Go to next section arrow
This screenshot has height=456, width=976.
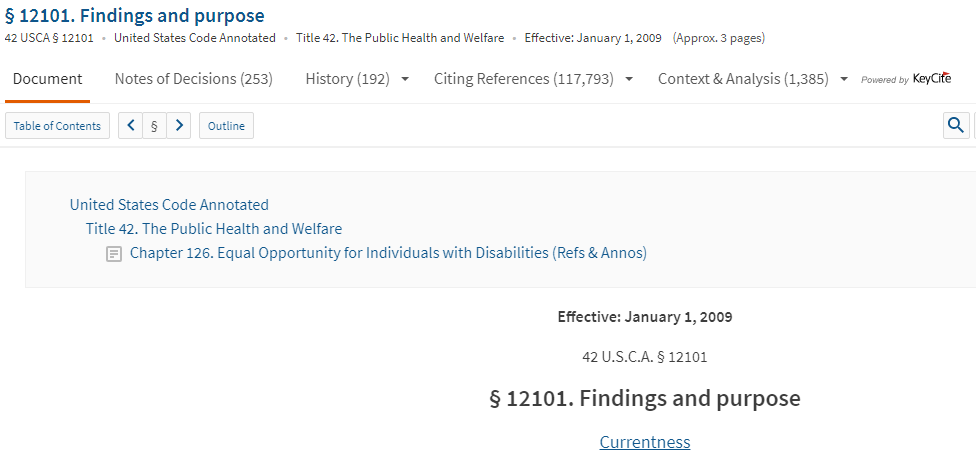179,126
